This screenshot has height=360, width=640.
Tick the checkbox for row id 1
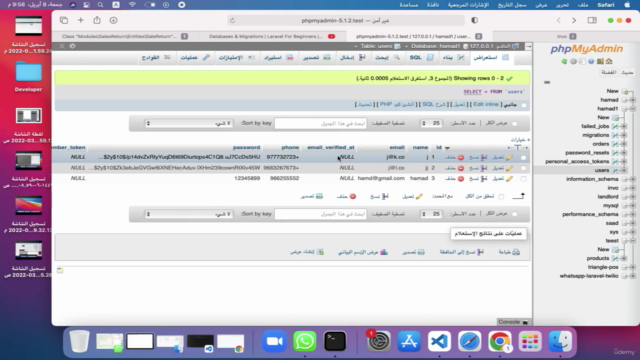click(x=523, y=157)
